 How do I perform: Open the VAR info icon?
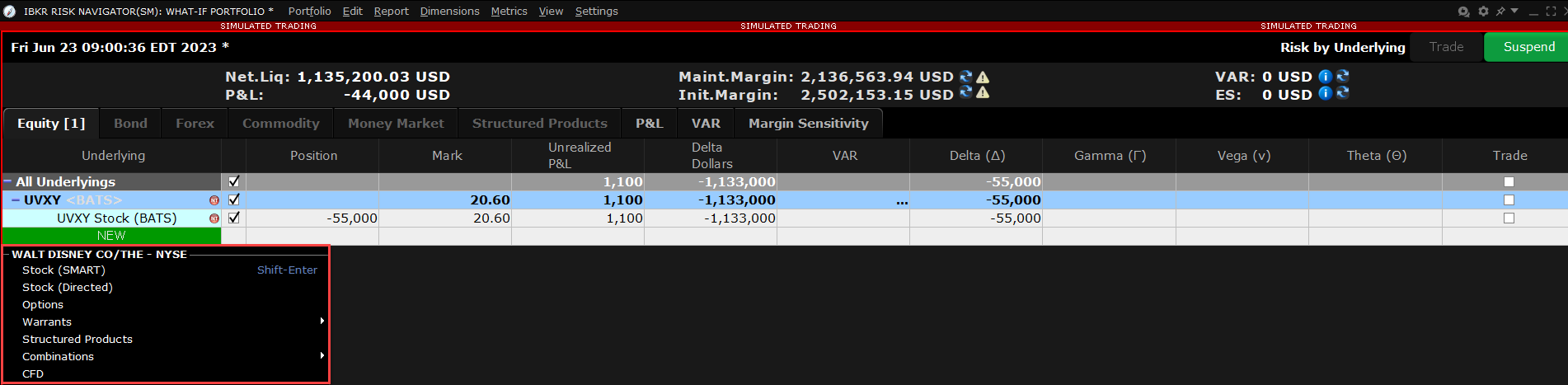point(1326,77)
